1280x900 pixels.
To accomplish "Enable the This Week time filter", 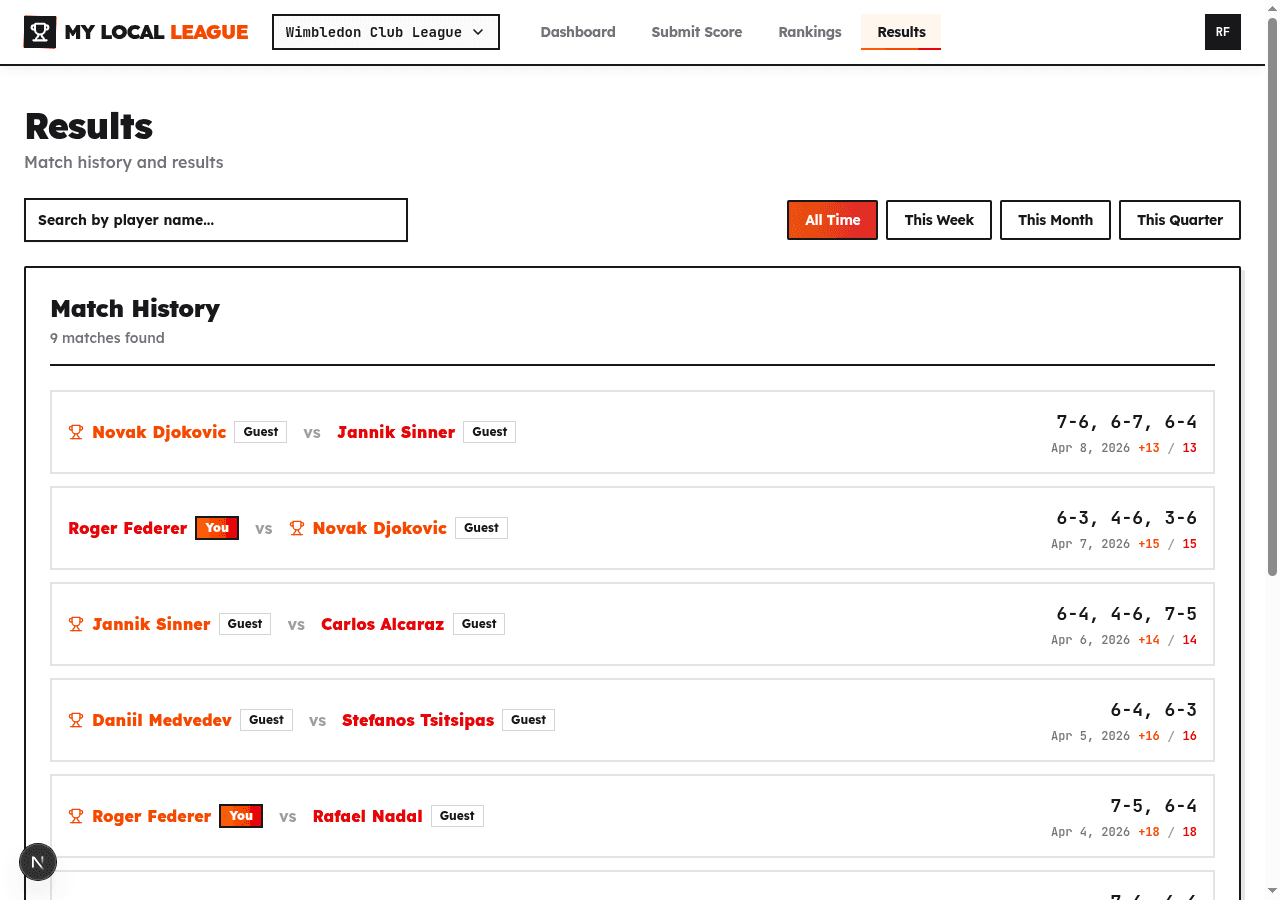I will [x=938, y=219].
